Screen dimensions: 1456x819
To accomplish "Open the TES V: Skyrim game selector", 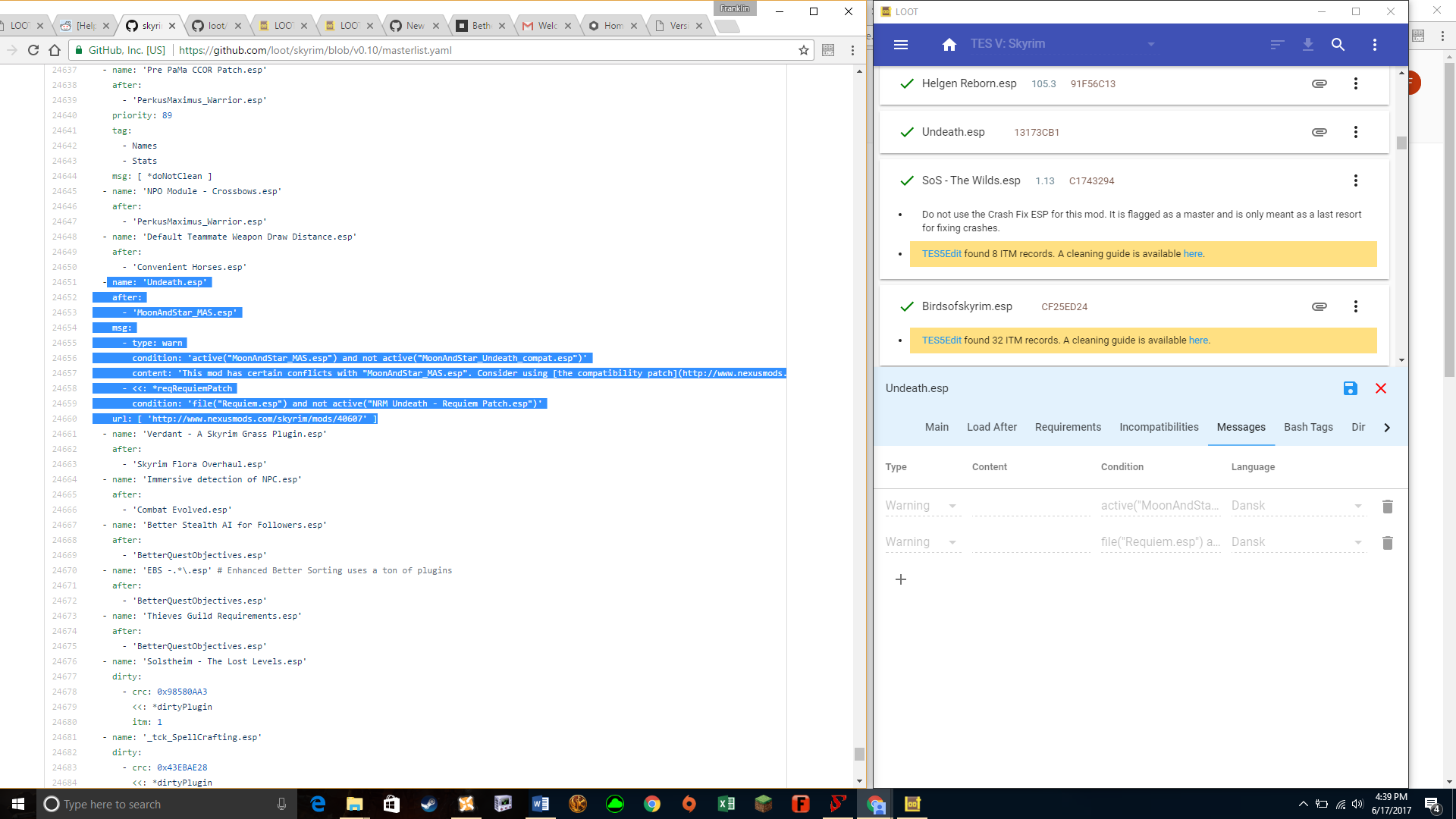I will (x=1151, y=43).
